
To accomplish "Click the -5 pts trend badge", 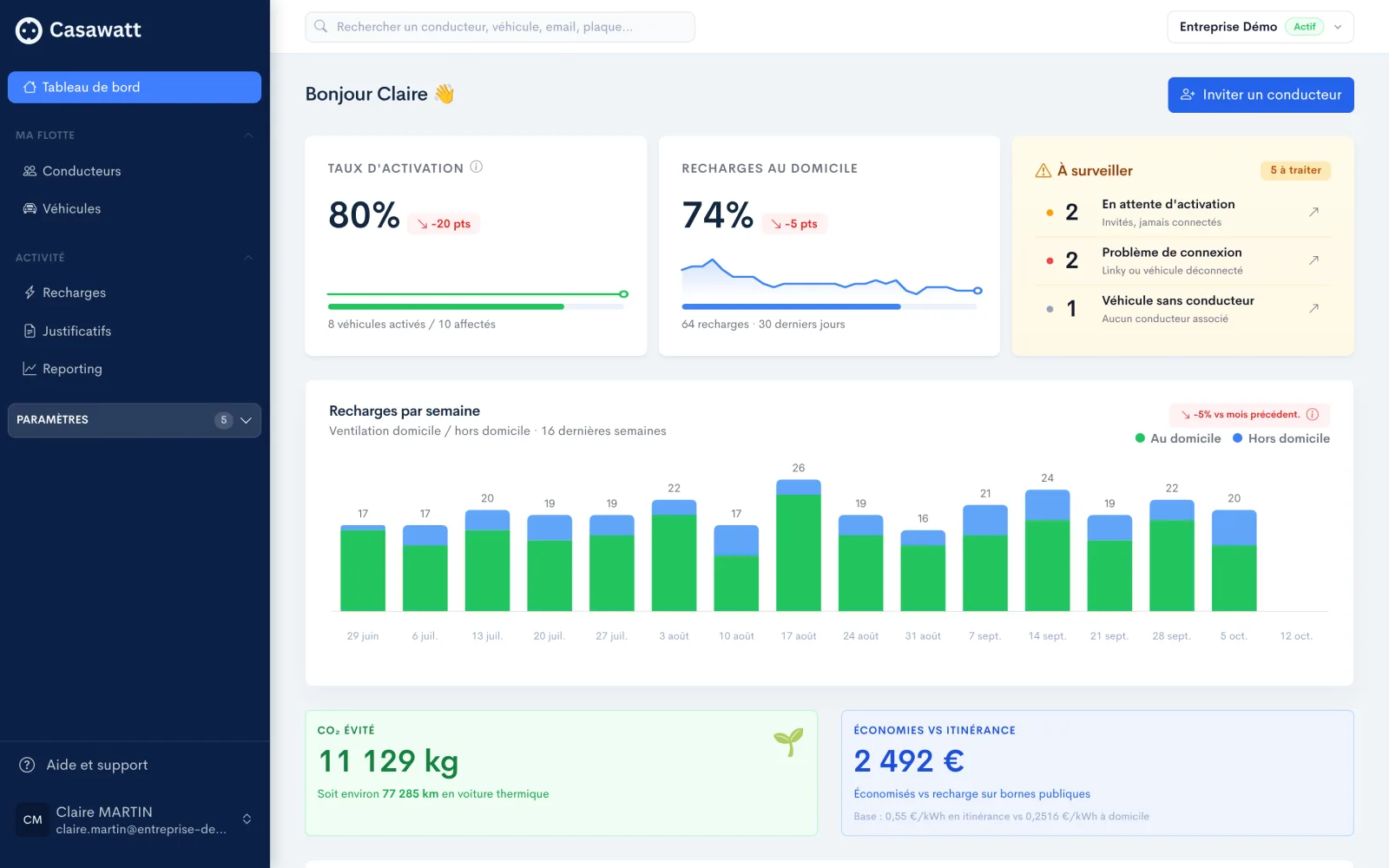I will tap(794, 224).
